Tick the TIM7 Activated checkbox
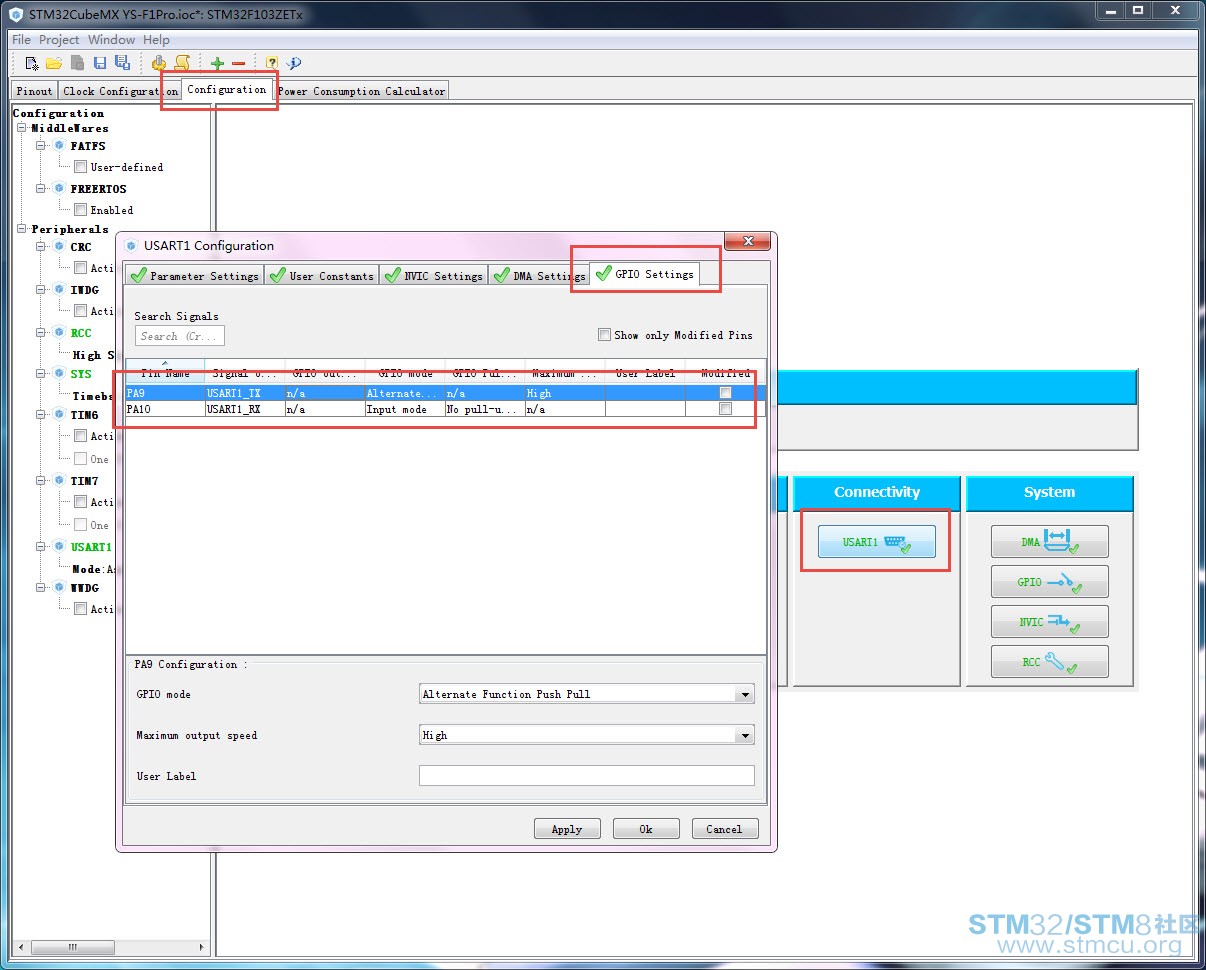 click(81, 502)
